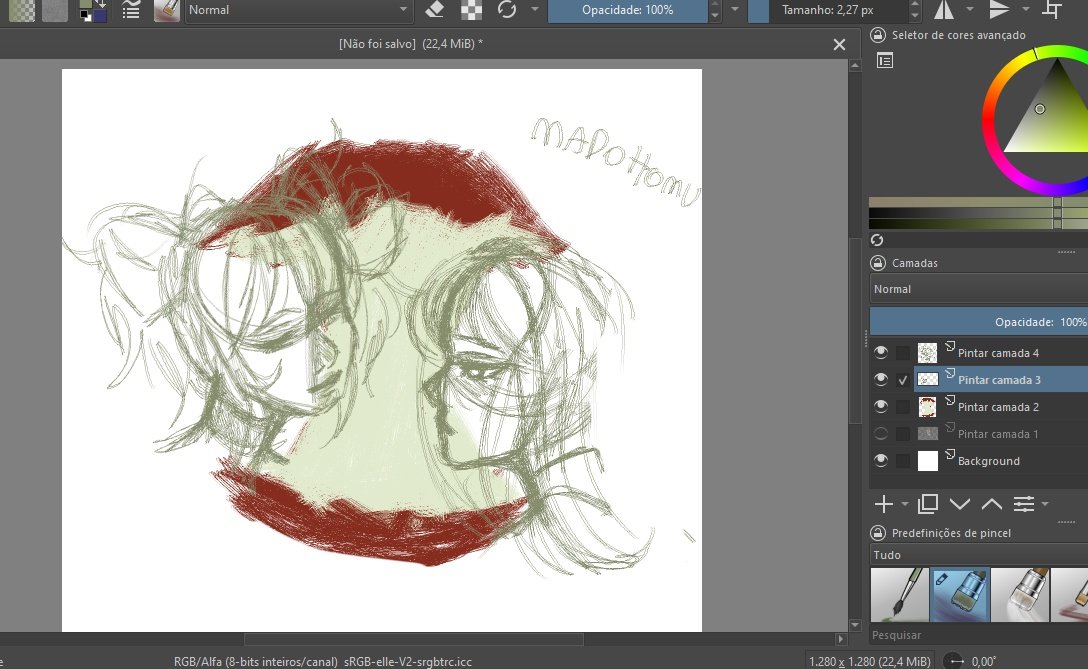Open the color selector settings icon

(x=885, y=60)
